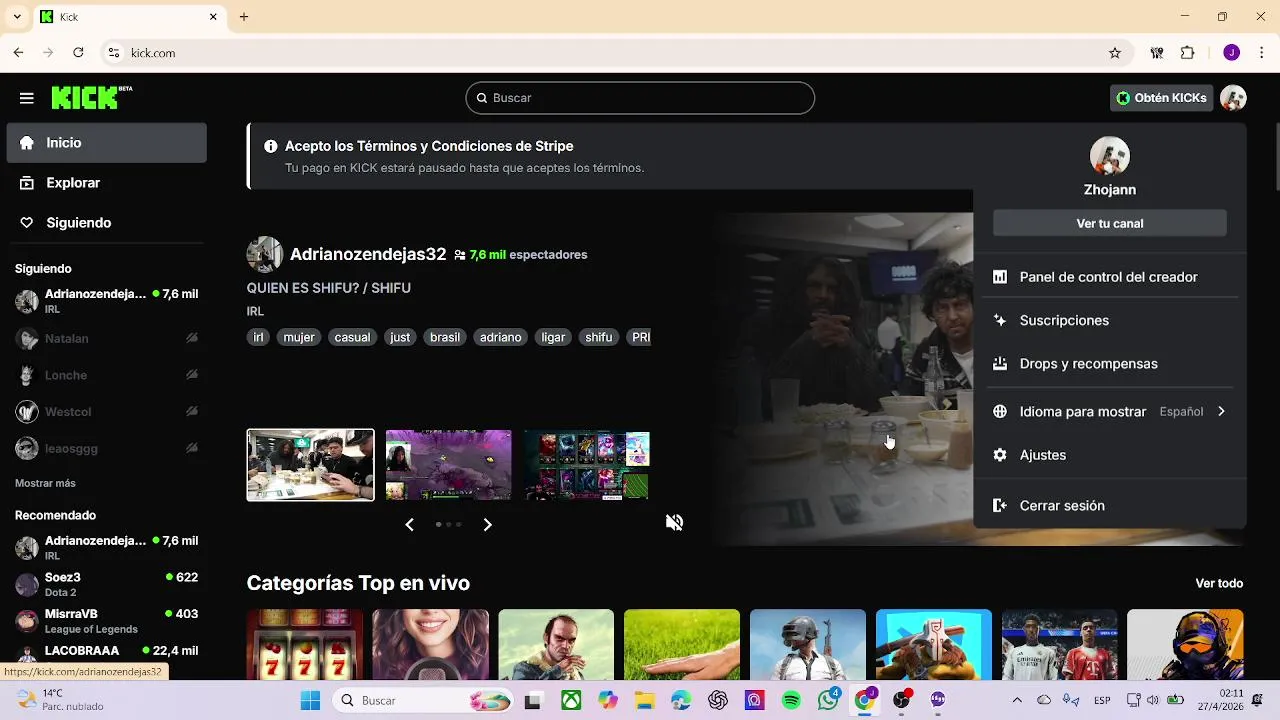Open MisrraVB recommended channel row
The height and width of the screenshot is (720, 1280).
coord(107,621)
